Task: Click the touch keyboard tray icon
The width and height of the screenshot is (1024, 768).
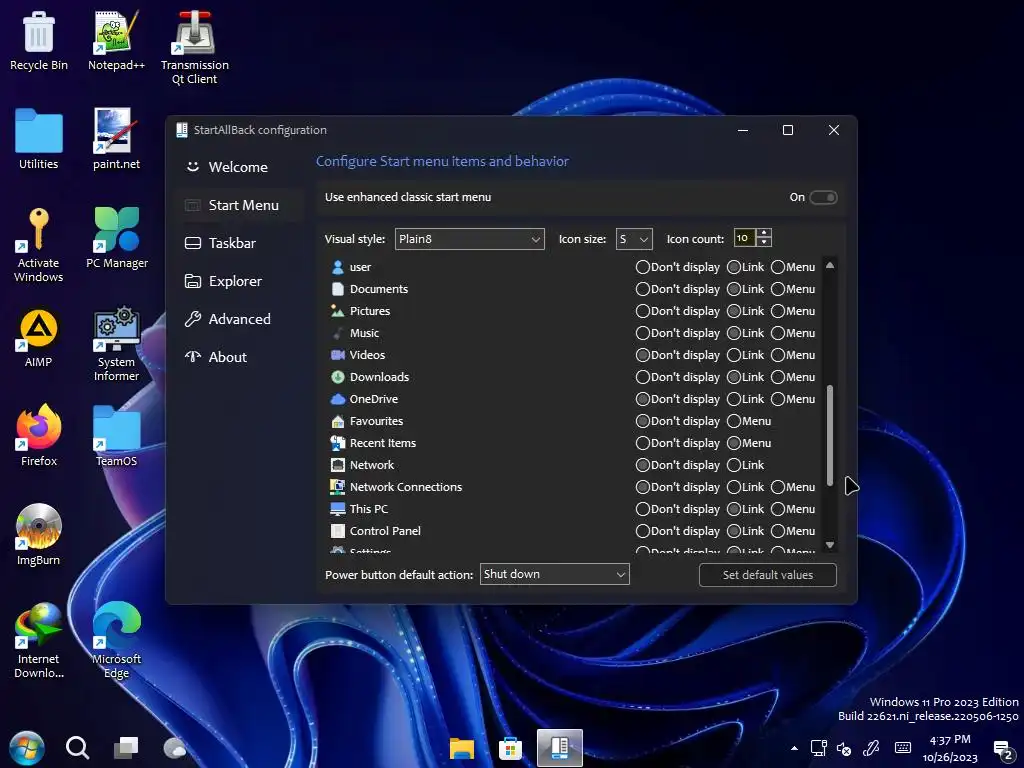Action: (903, 748)
